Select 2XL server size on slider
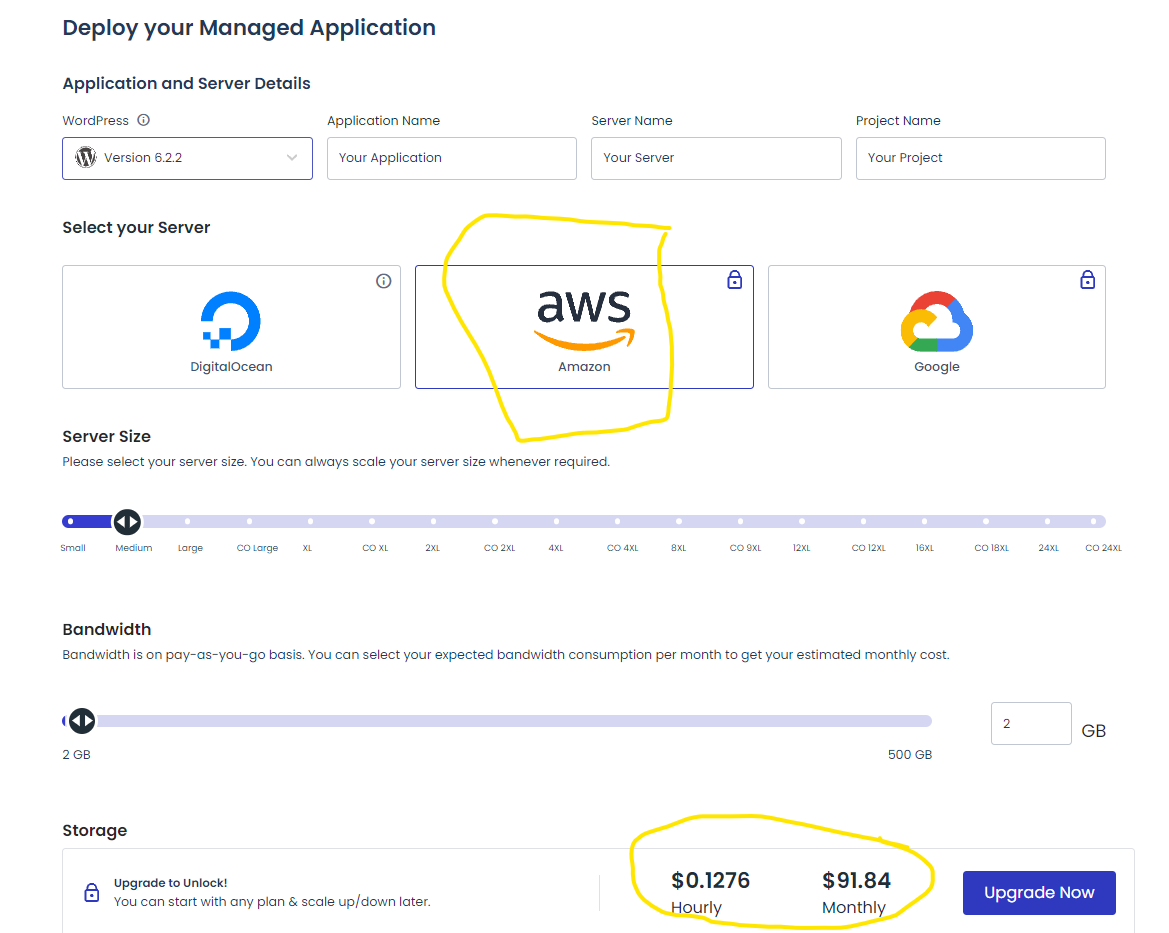This screenshot has width=1169, height=933. (x=433, y=521)
